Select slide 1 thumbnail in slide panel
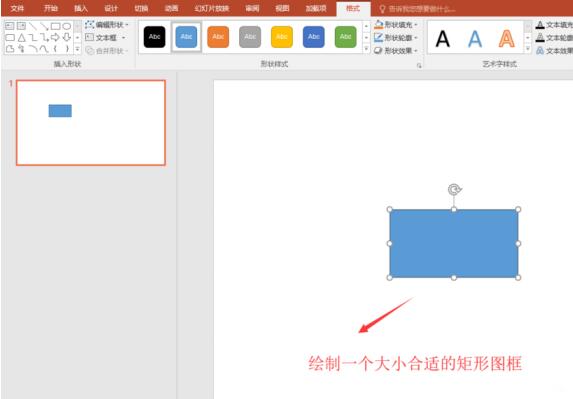 click(91, 123)
